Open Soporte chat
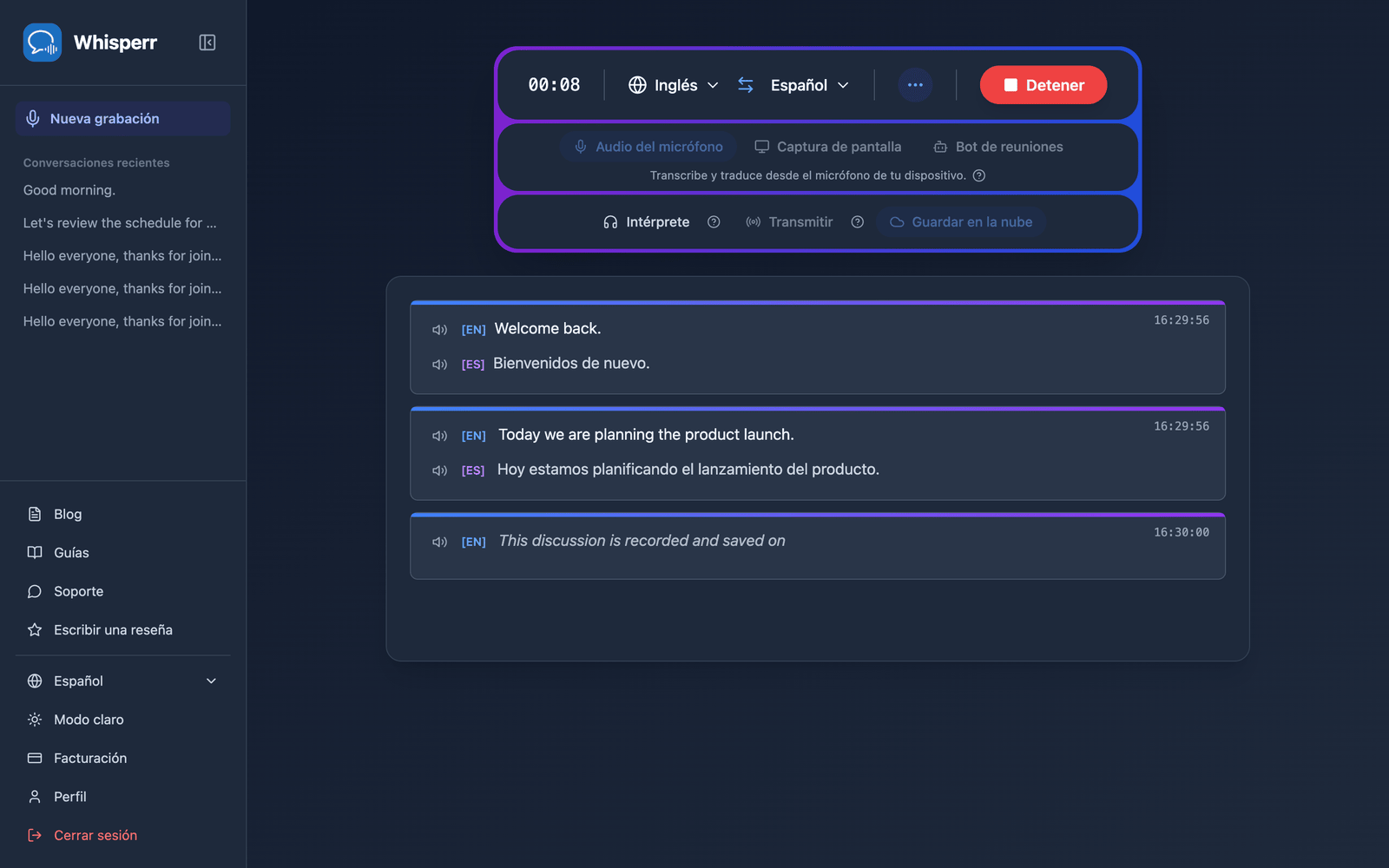 [78, 592]
